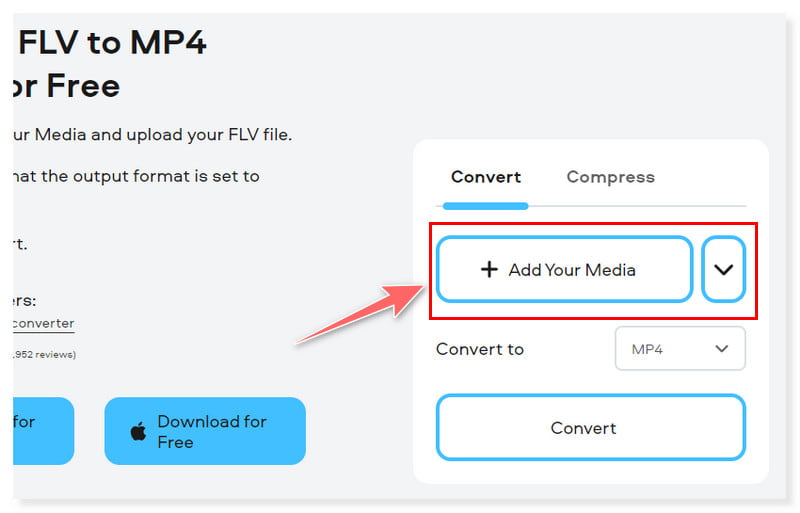Click the blue underline beneath Convert tab
Image resolution: width=800 pixels, height=513 pixels.
pos(485,206)
